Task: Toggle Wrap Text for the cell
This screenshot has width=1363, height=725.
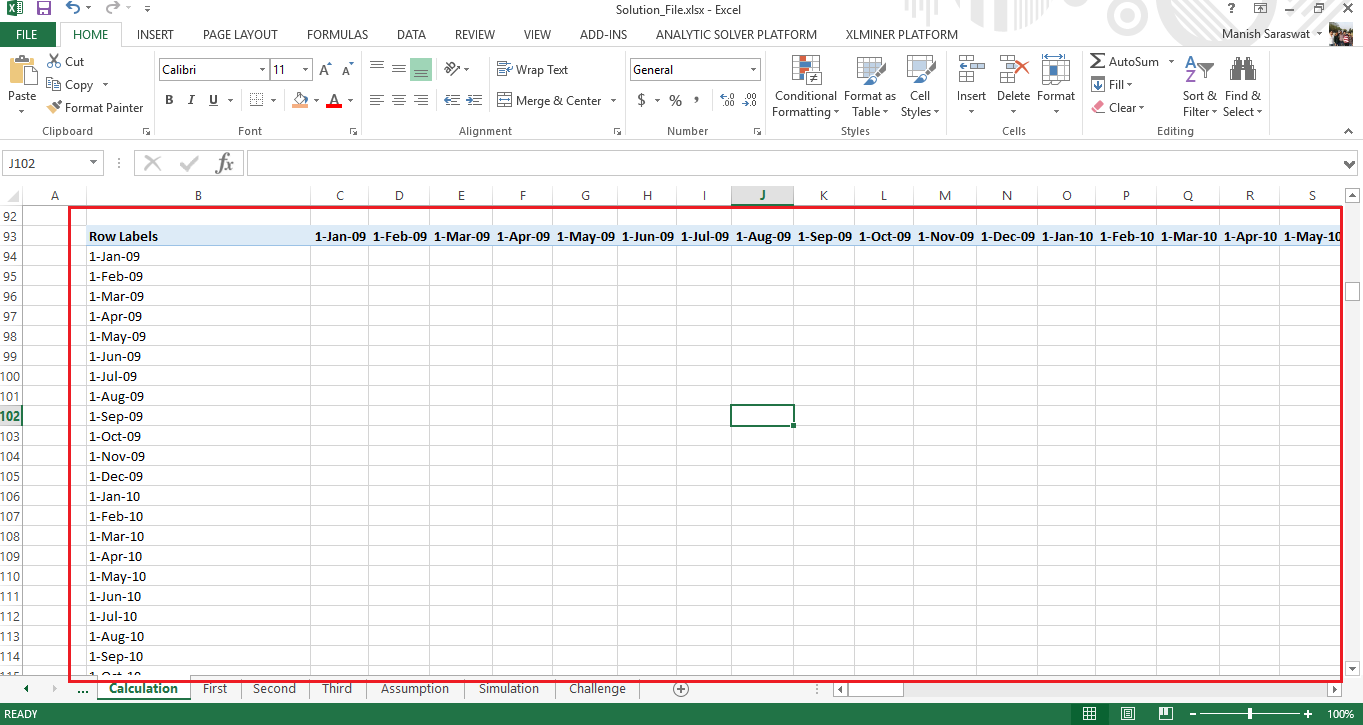Action: pos(532,70)
